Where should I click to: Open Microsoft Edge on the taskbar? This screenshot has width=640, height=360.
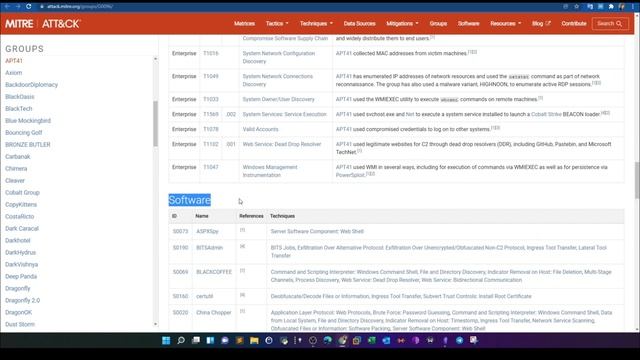click(x=327, y=340)
